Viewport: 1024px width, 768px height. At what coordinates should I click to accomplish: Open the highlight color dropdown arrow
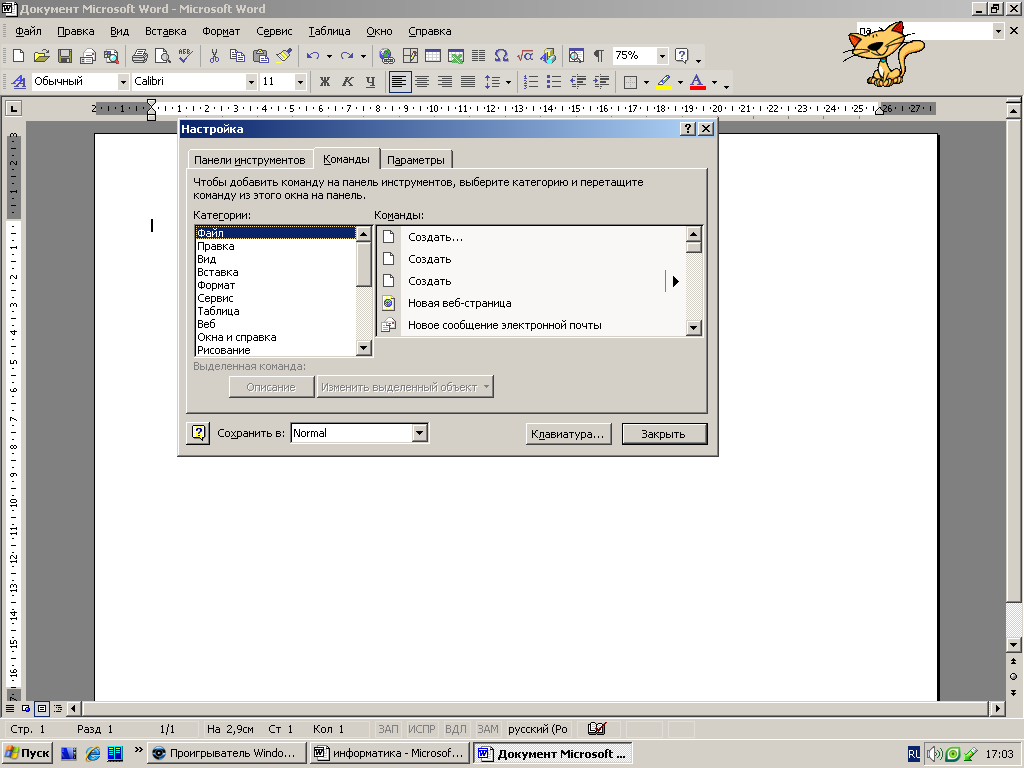click(680, 82)
